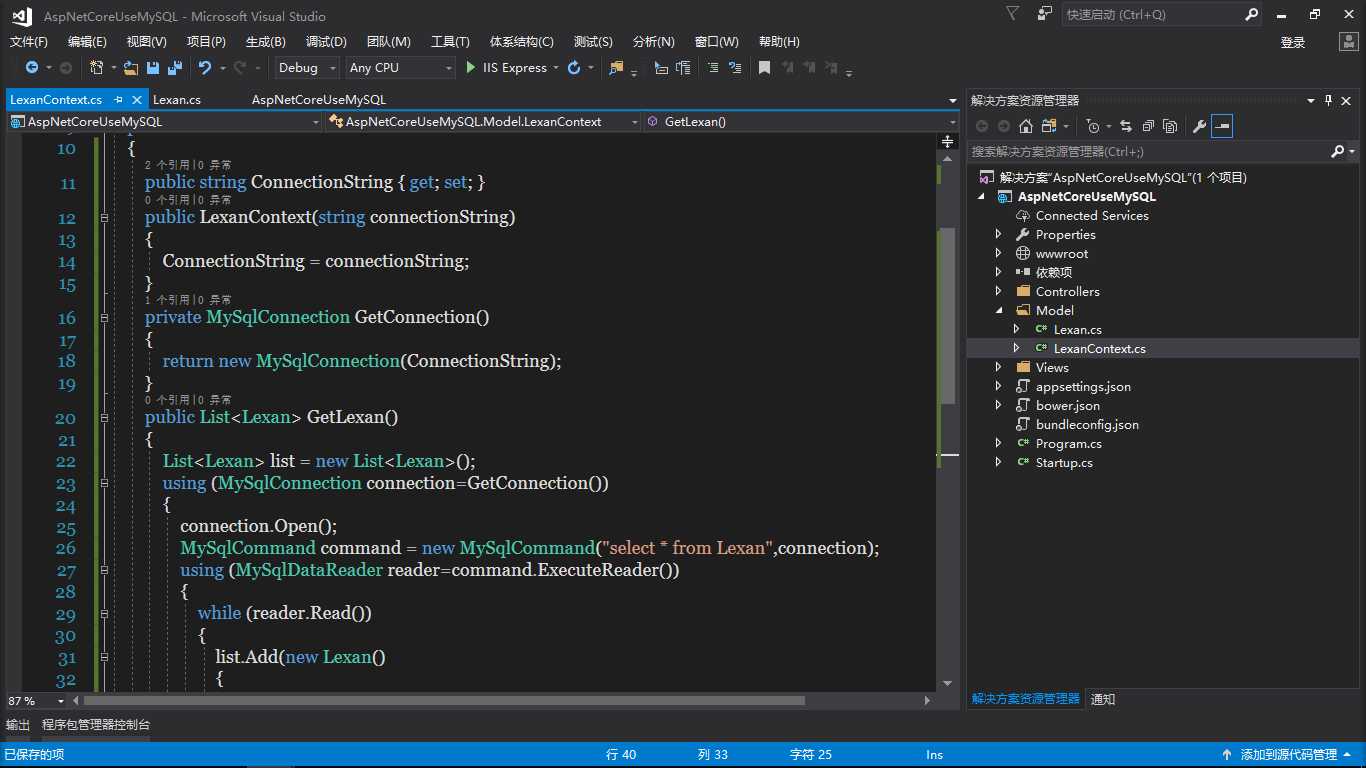Open Properties with the wrench icon
The height and width of the screenshot is (768, 1366).
pyautogui.click(x=1200, y=126)
